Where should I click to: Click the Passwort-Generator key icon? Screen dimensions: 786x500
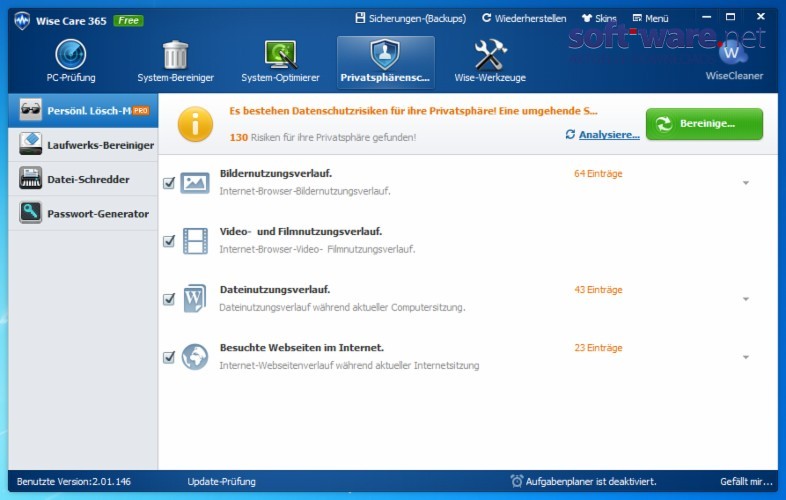[x=31, y=213]
